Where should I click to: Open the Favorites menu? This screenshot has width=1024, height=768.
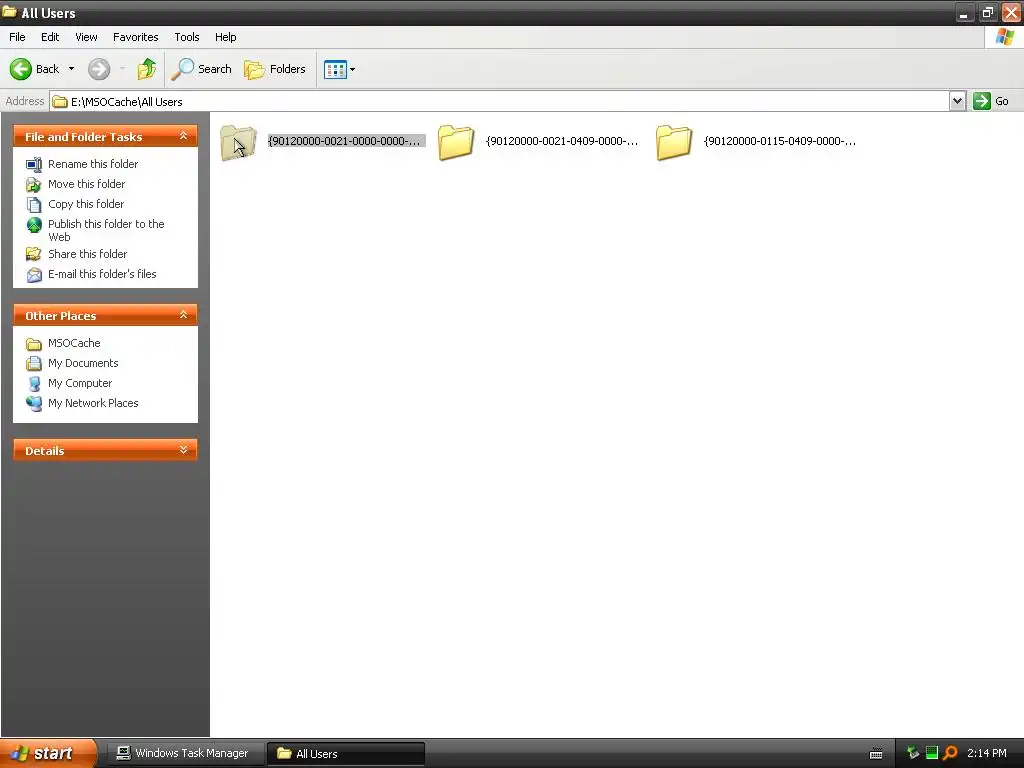(135, 37)
